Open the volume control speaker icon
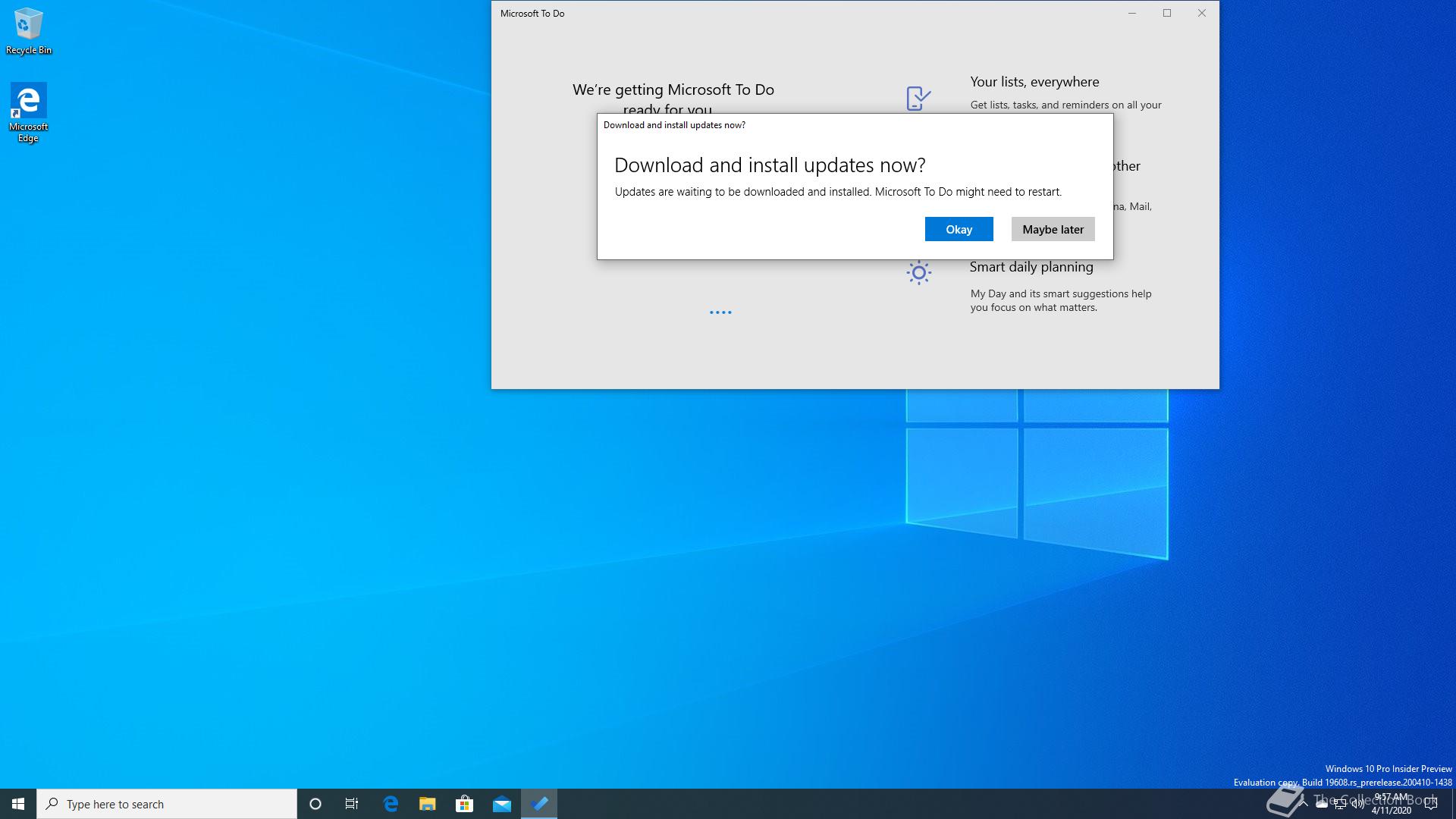The width and height of the screenshot is (1456, 819). pyautogui.click(x=1357, y=804)
